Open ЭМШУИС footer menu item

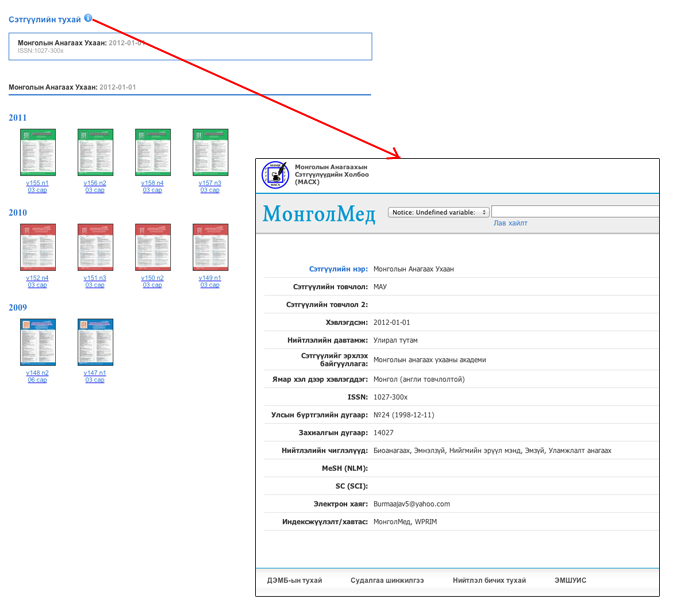(570, 580)
